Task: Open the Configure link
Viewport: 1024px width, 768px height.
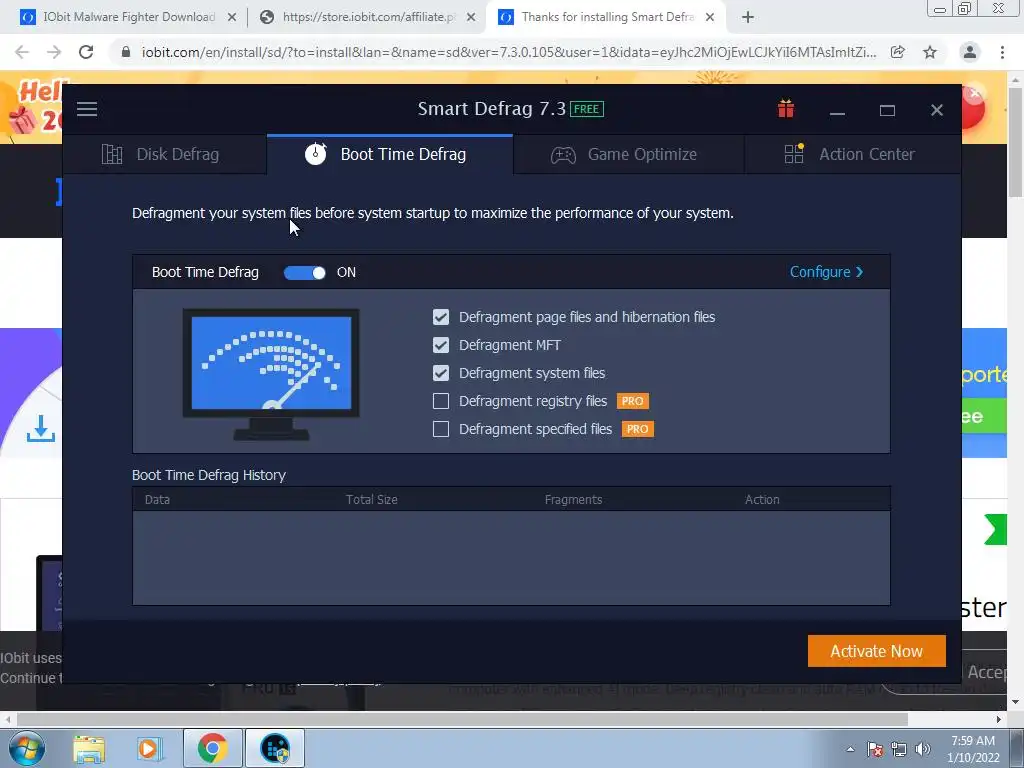Action: [826, 272]
